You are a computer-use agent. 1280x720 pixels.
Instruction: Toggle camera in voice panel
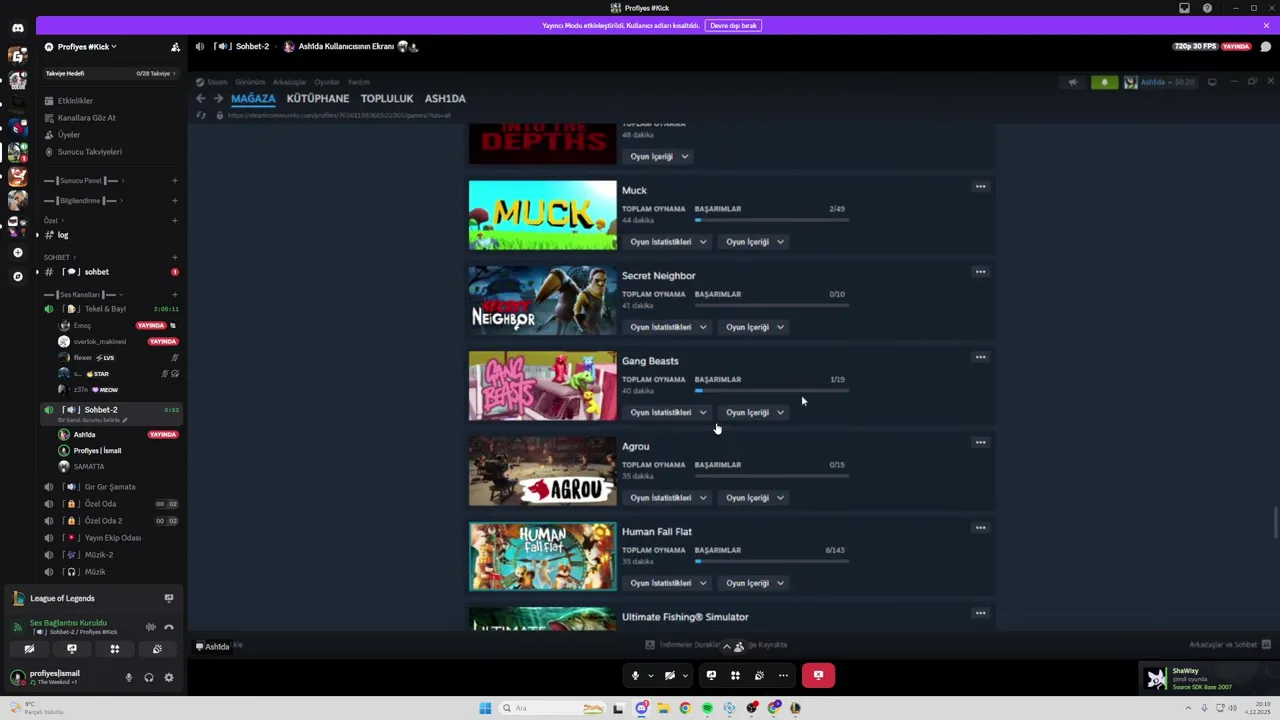29,649
